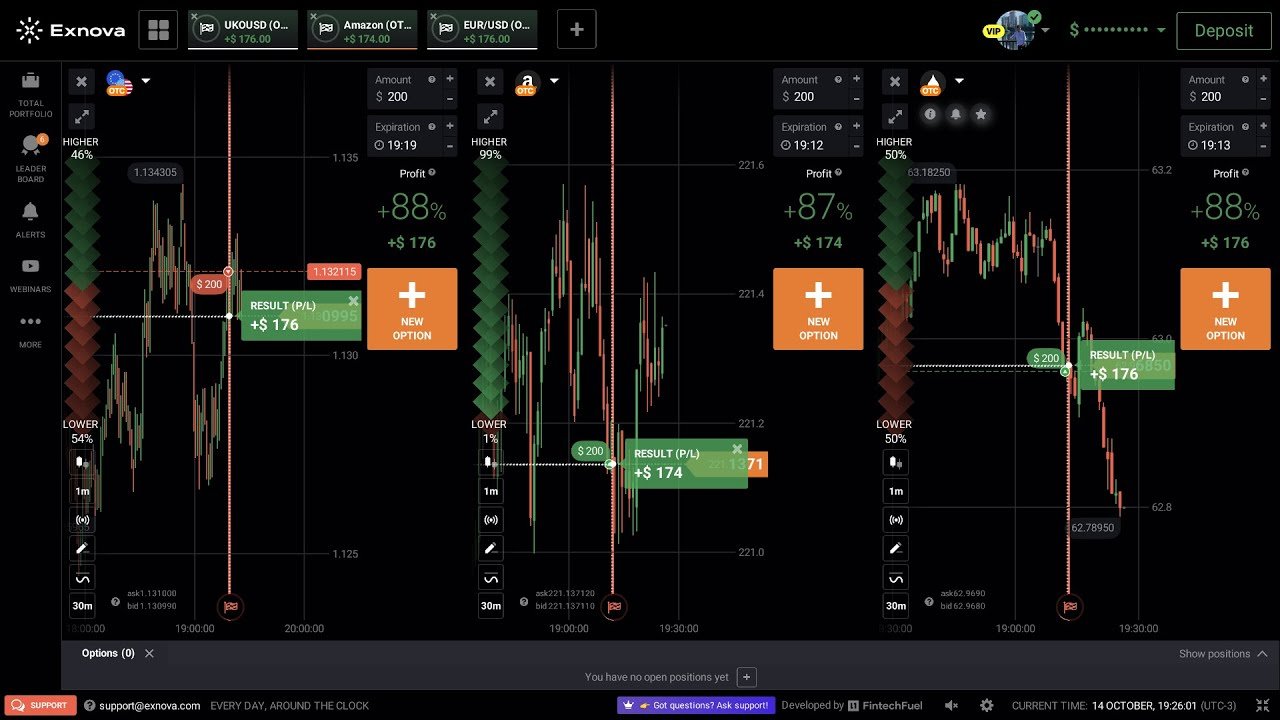Click the Deposit button
The width and height of the screenshot is (1280, 720).
click(1222, 30)
